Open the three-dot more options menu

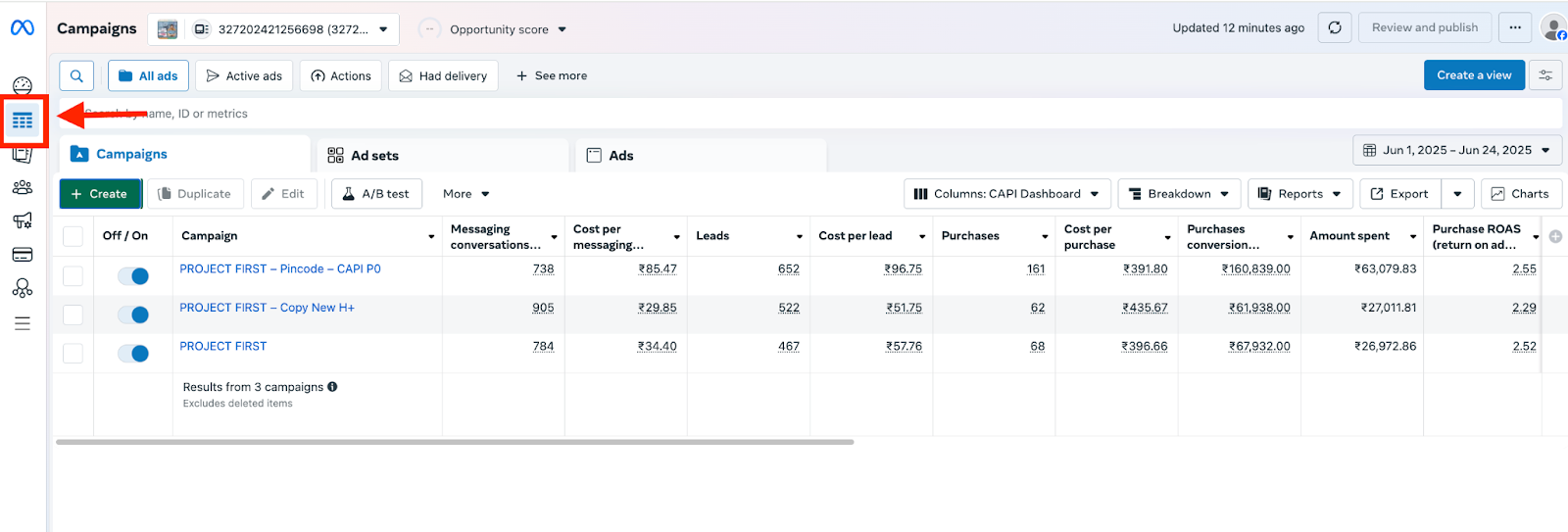tap(1514, 27)
